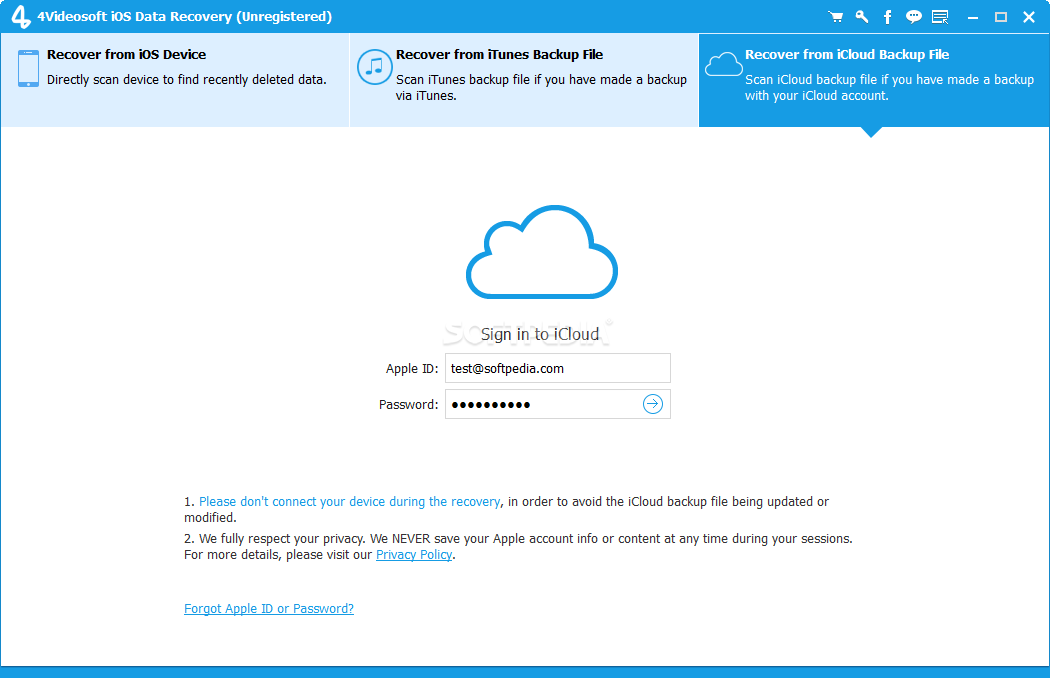The image size is (1050, 678).
Task: Click the arrow sign-in button in password field
Action: click(653, 404)
